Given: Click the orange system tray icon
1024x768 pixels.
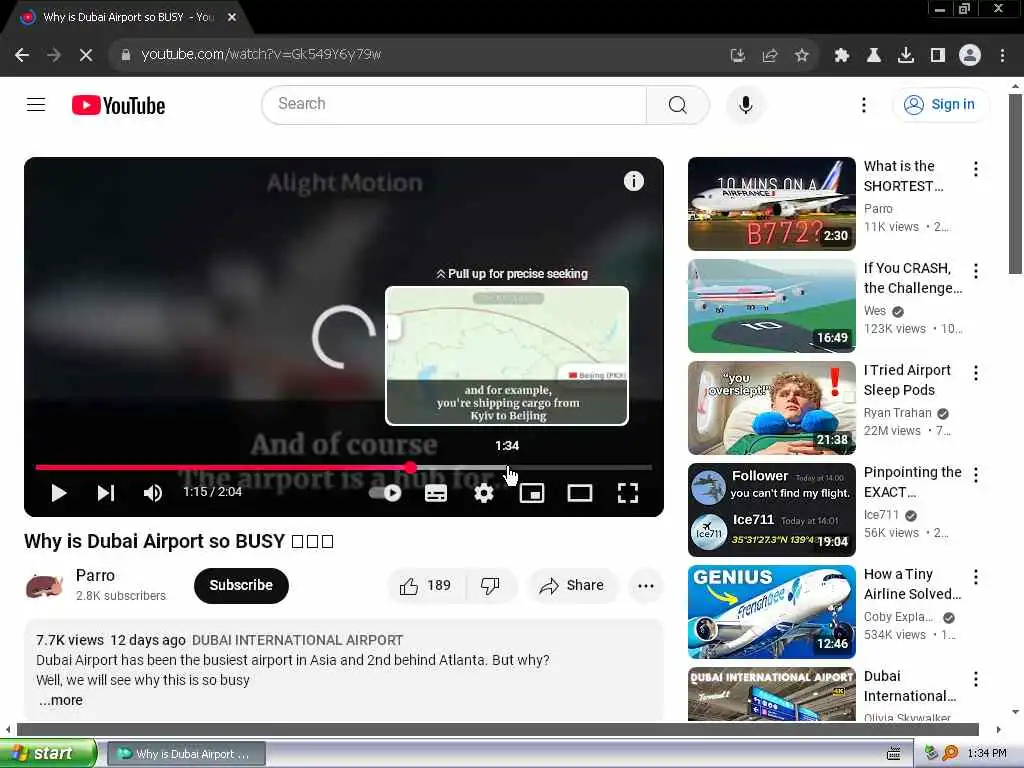Looking at the screenshot, I should click(950, 753).
